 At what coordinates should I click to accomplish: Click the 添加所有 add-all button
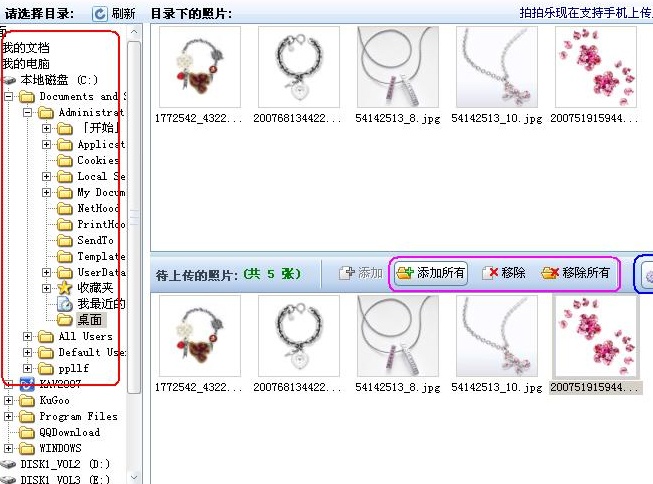(430, 273)
